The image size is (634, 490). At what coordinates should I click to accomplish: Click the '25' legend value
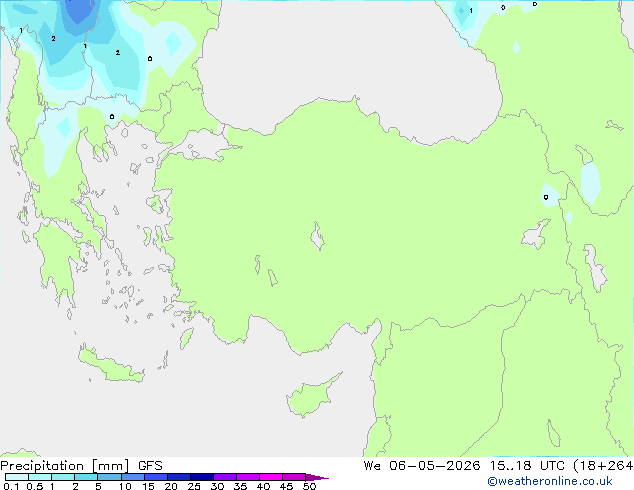coord(194,486)
